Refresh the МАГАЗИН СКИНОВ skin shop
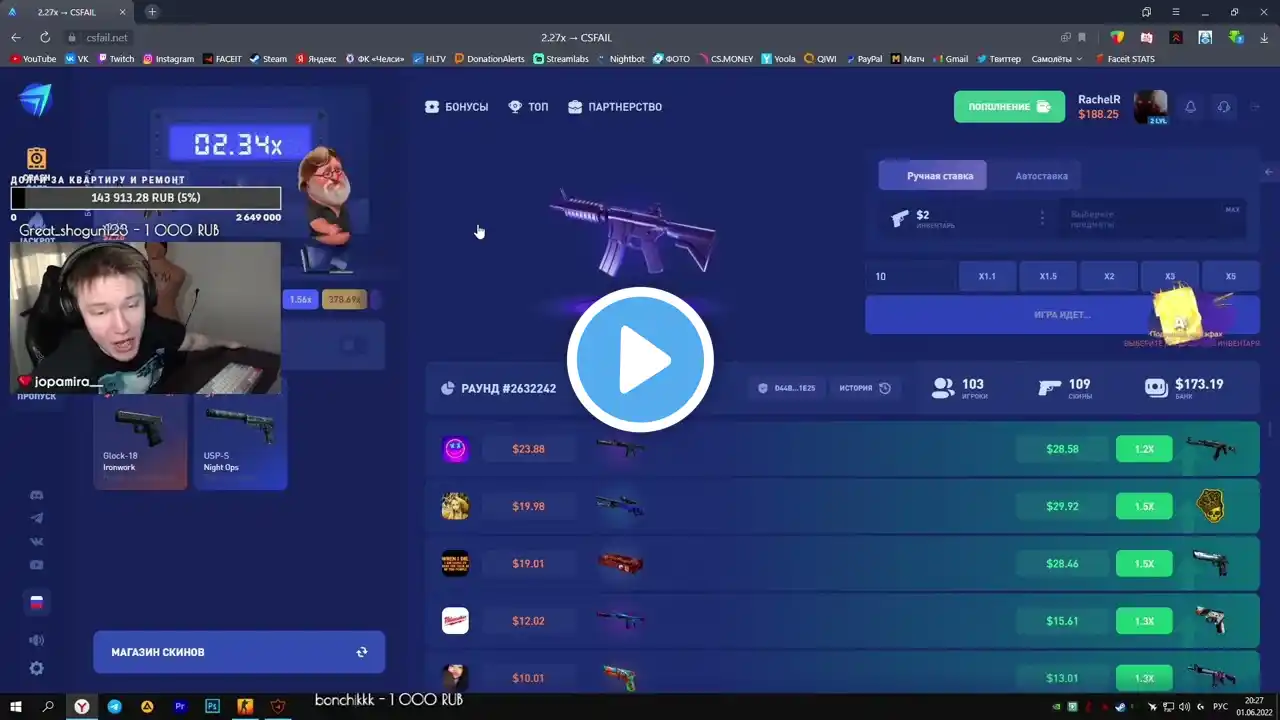 point(362,652)
